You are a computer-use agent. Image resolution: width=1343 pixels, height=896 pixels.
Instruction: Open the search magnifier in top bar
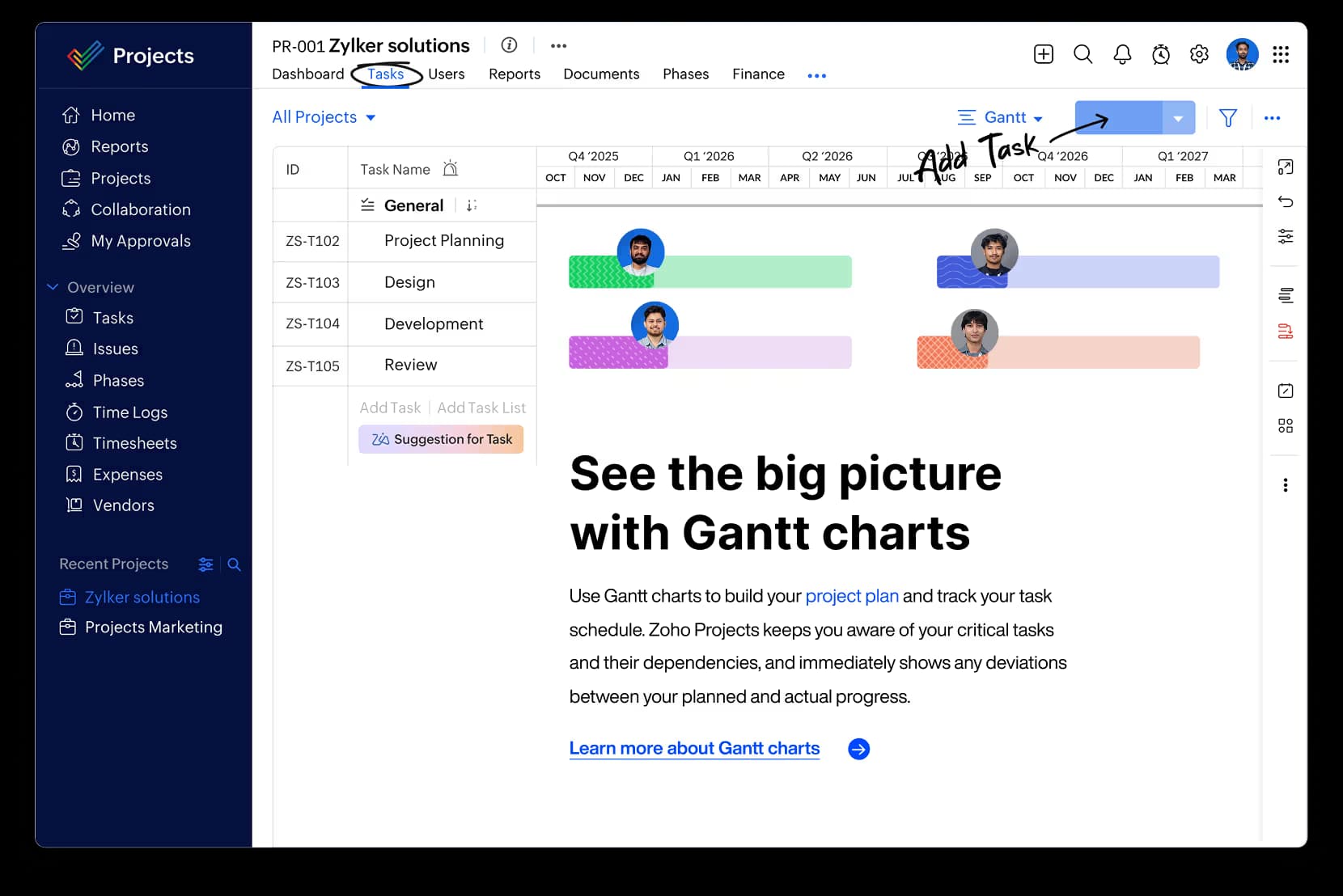click(1082, 54)
